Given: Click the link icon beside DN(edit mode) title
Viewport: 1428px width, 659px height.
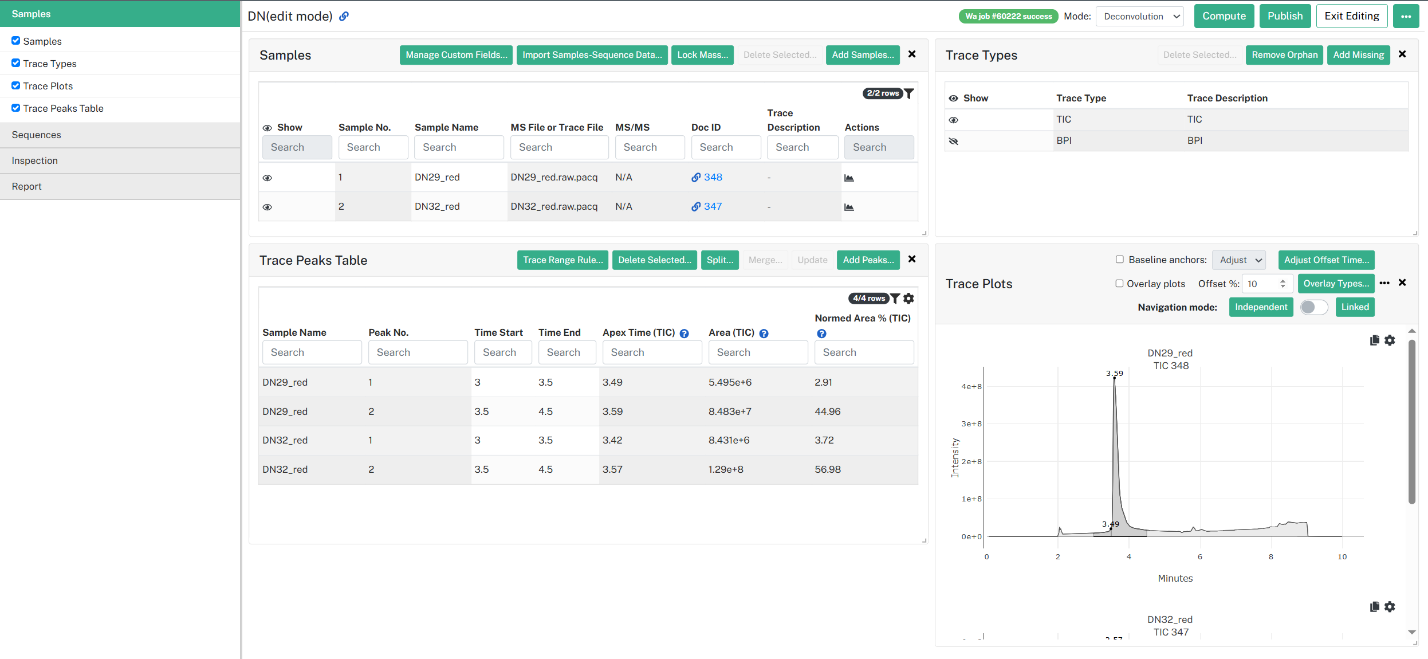Looking at the screenshot, I should [344, 16].
